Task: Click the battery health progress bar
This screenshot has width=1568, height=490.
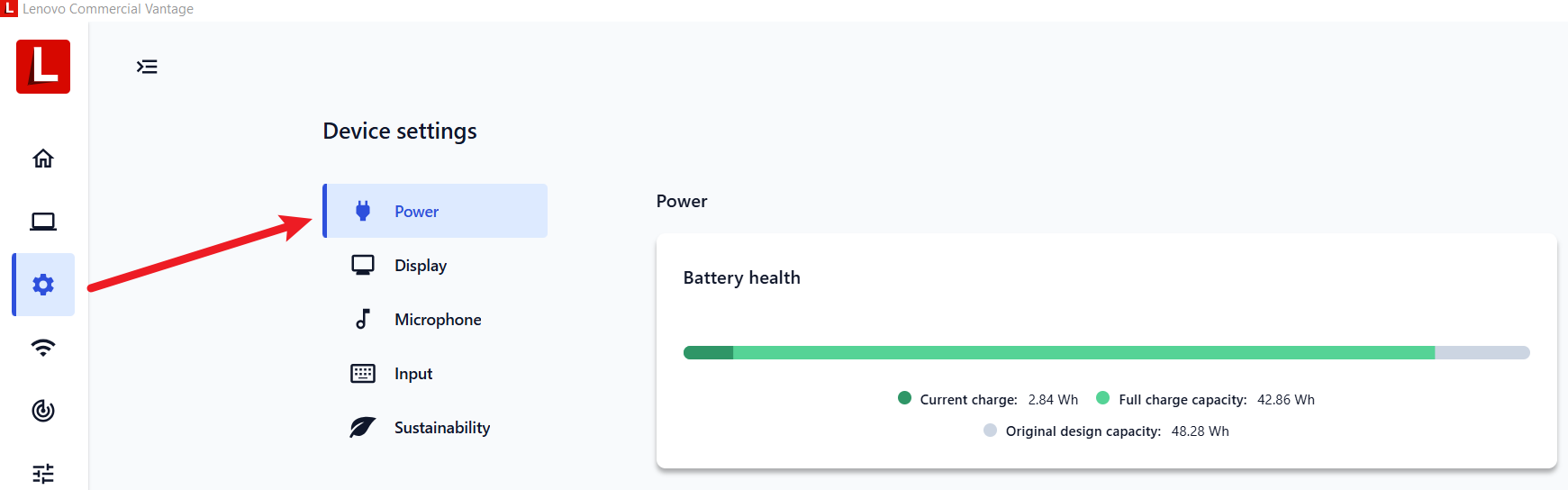Action: pos(1106,352)
